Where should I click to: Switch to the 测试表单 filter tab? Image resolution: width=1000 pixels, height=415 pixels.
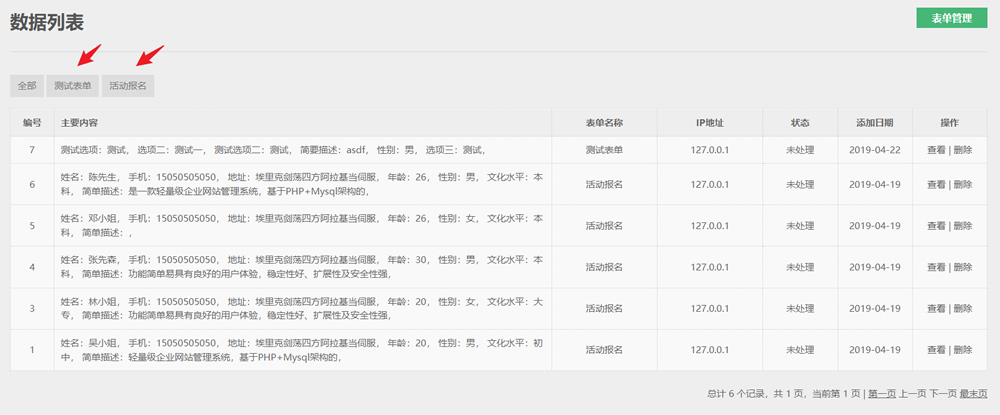click(x=73, y=86)
